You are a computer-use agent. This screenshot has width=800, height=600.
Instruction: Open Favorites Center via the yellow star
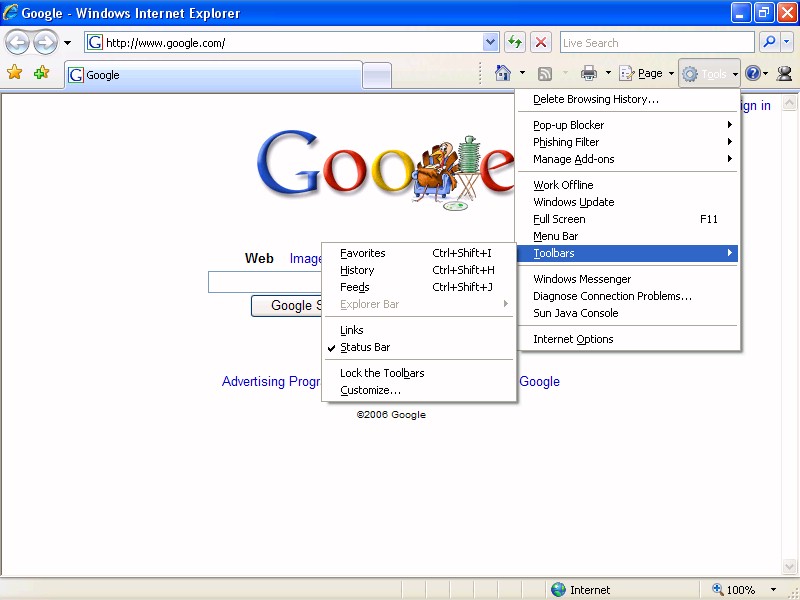[x=15, y=73]
